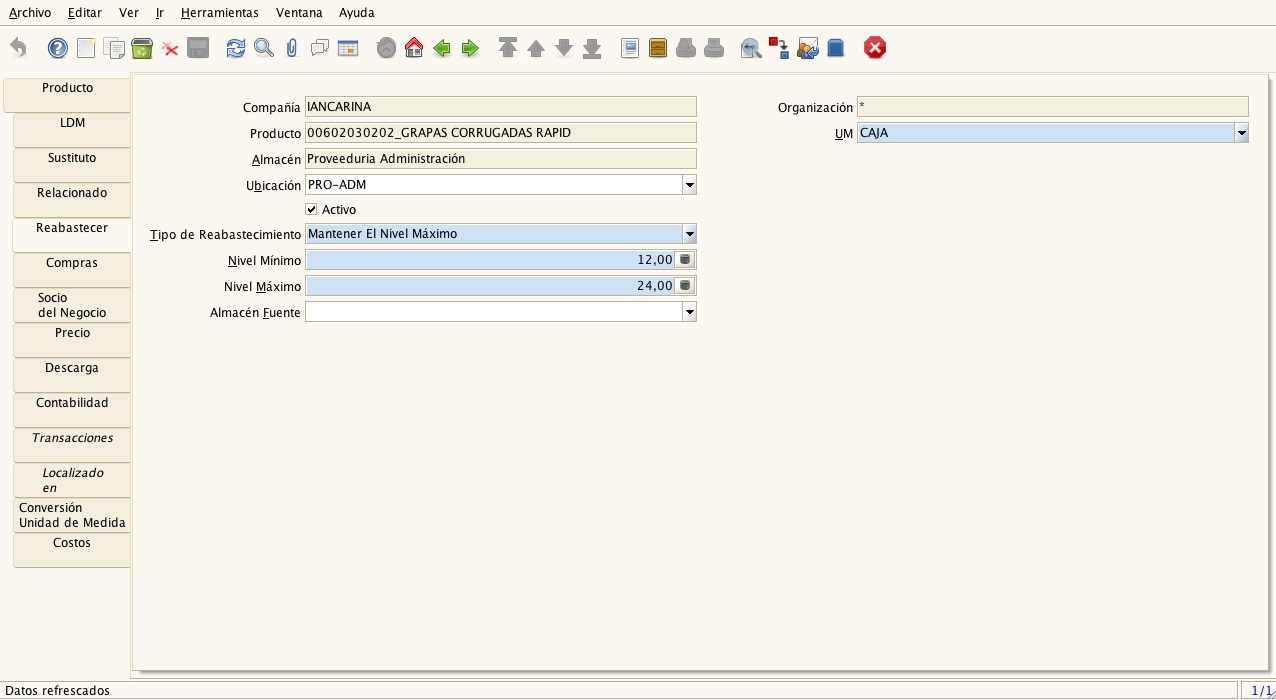Open the chat speech bubbles icon
This screenshot has height=700, width=1276.
tap(320, 48)
